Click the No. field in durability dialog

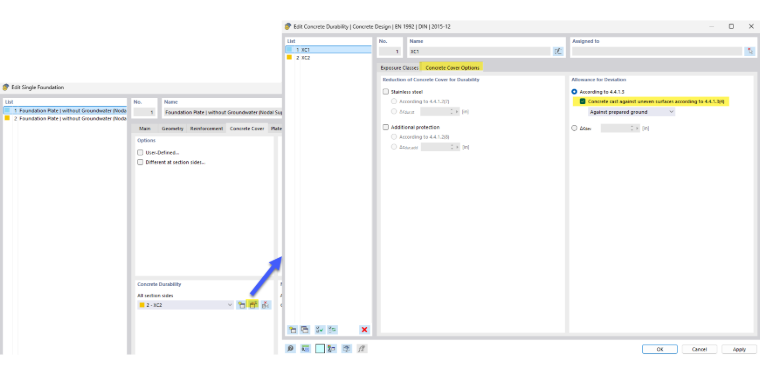[x=391, y=51]
